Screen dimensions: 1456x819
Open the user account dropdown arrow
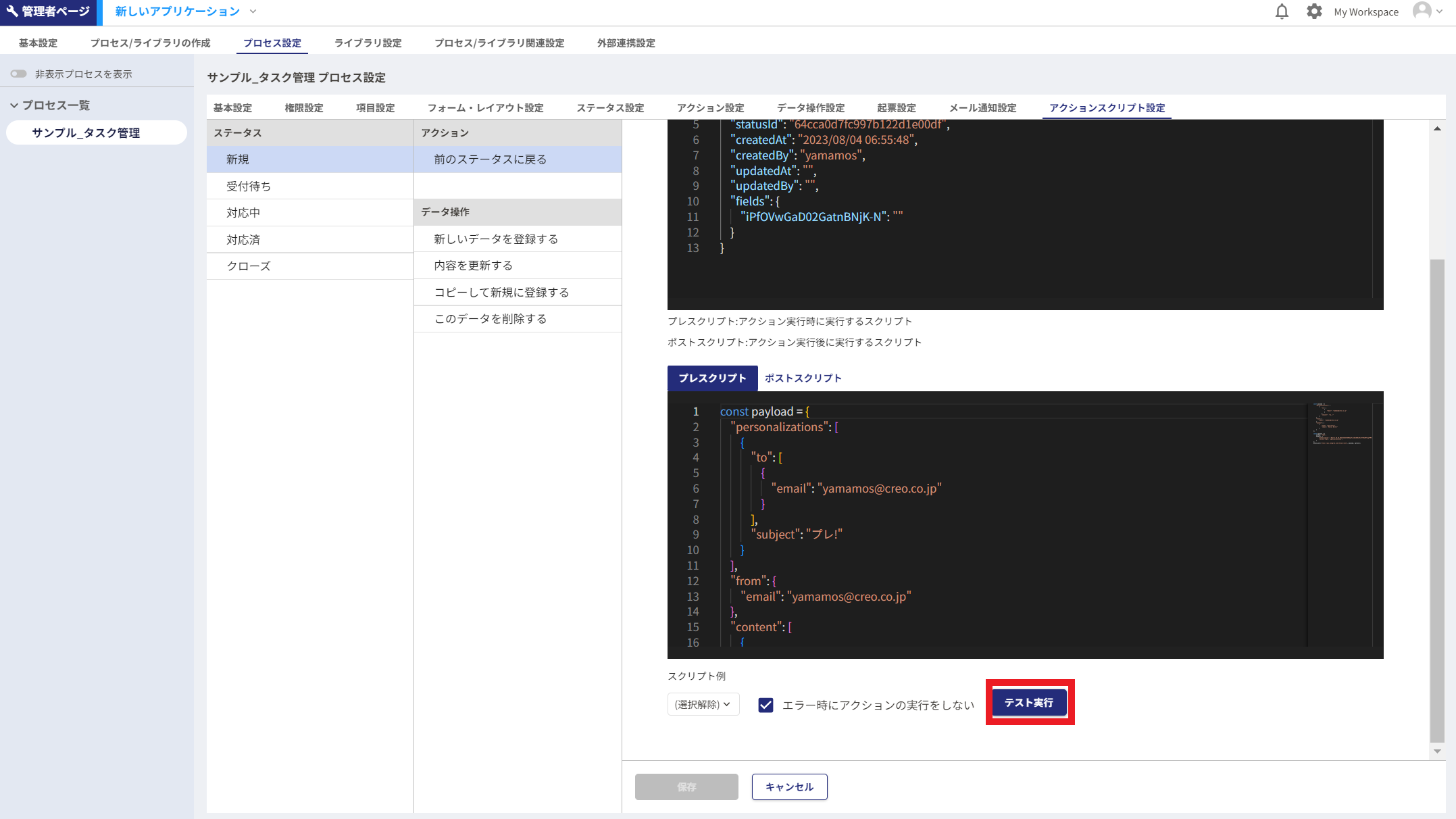pyautogui.click(x=1439, y=11)
